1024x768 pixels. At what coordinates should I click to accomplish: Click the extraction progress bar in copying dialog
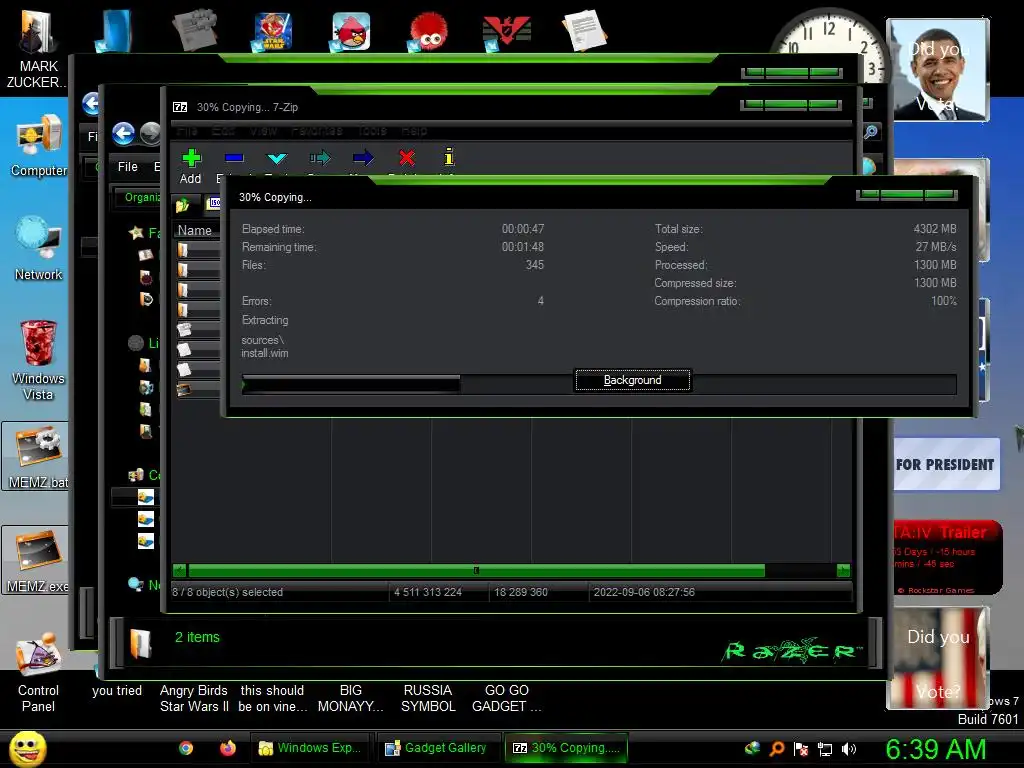599,384
